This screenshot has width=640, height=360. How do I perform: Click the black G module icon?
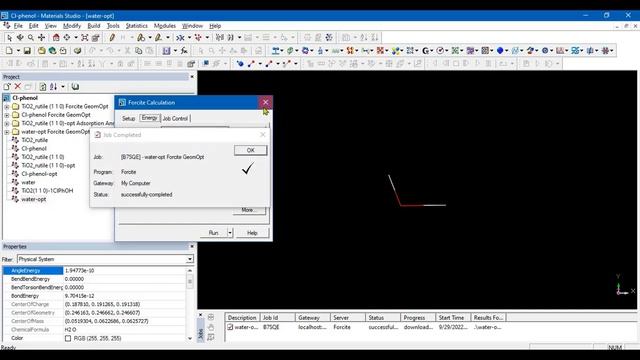pos(425,51)
